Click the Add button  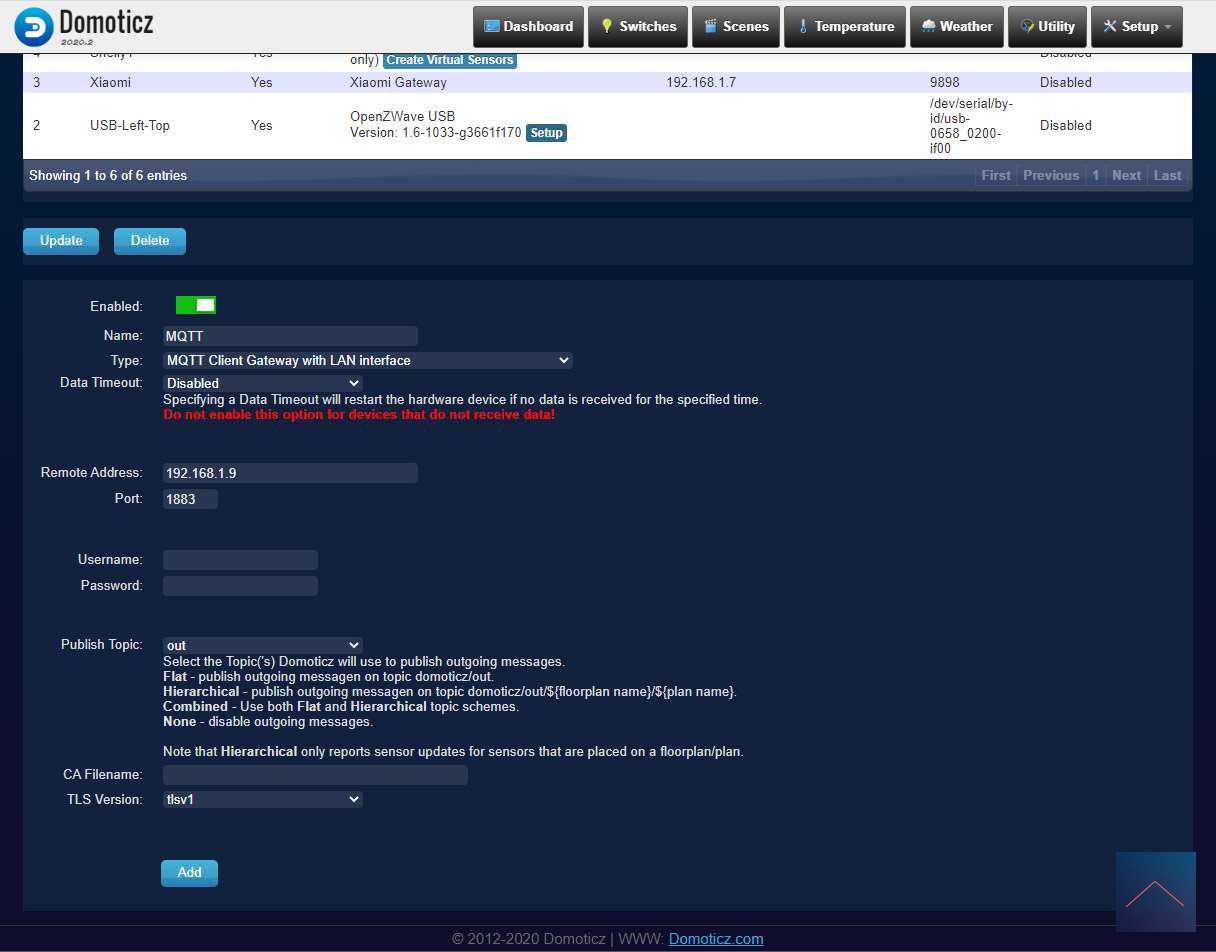(189, 873)
